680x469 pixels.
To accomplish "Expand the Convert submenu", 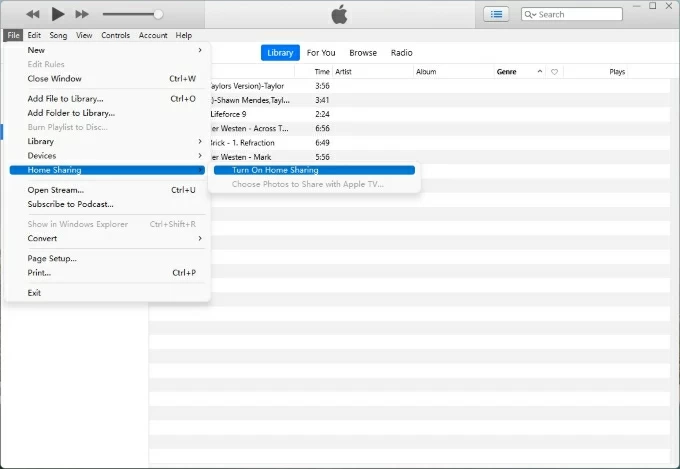I will click(108, 238).
